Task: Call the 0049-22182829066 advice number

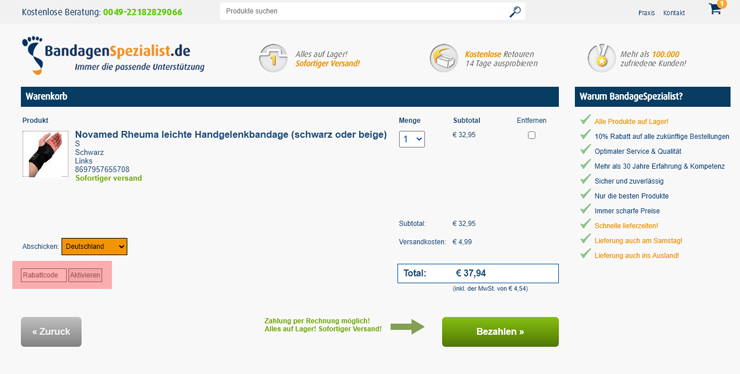Action: 143,12
